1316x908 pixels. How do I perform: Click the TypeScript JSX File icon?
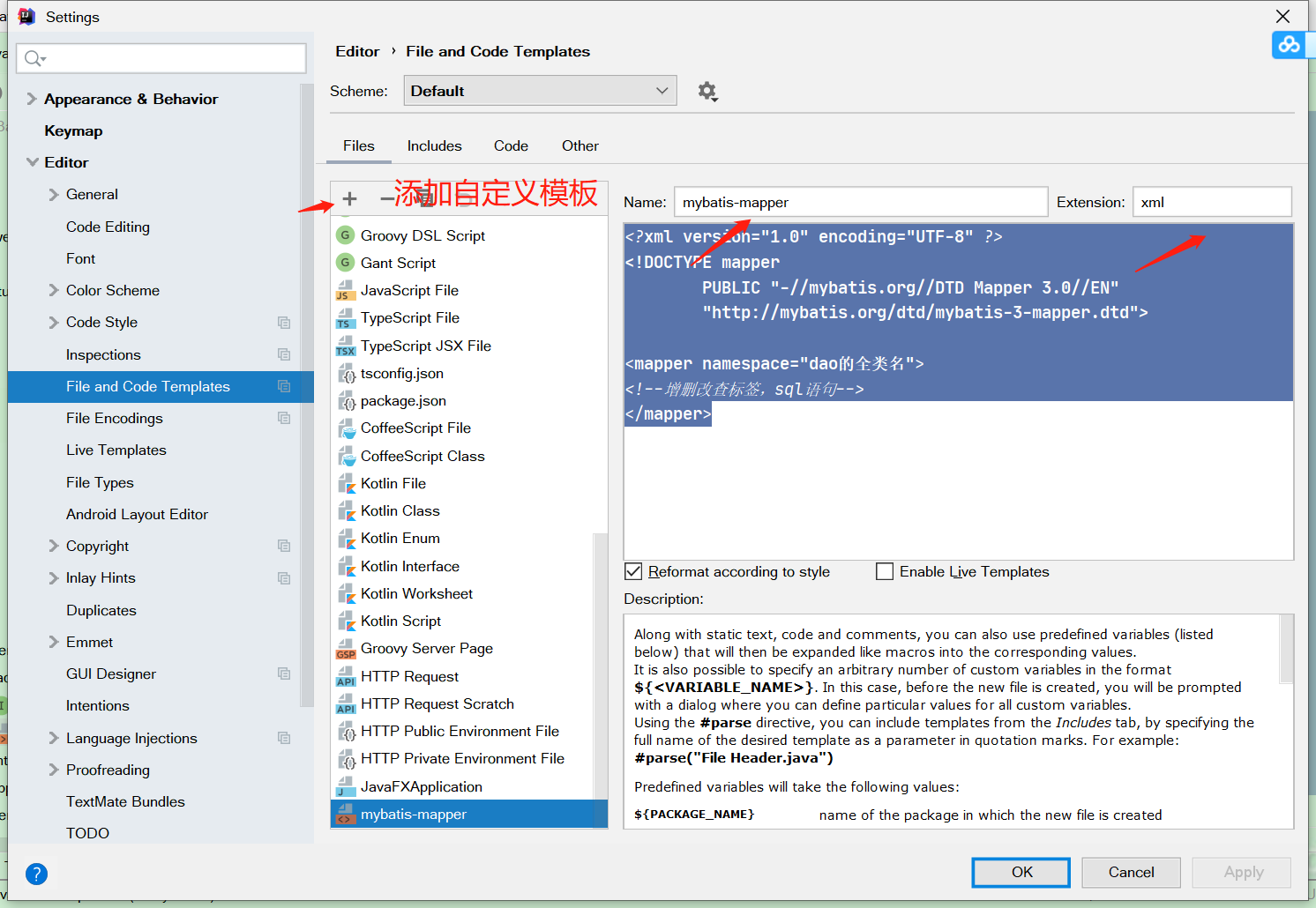coord(346,346)
